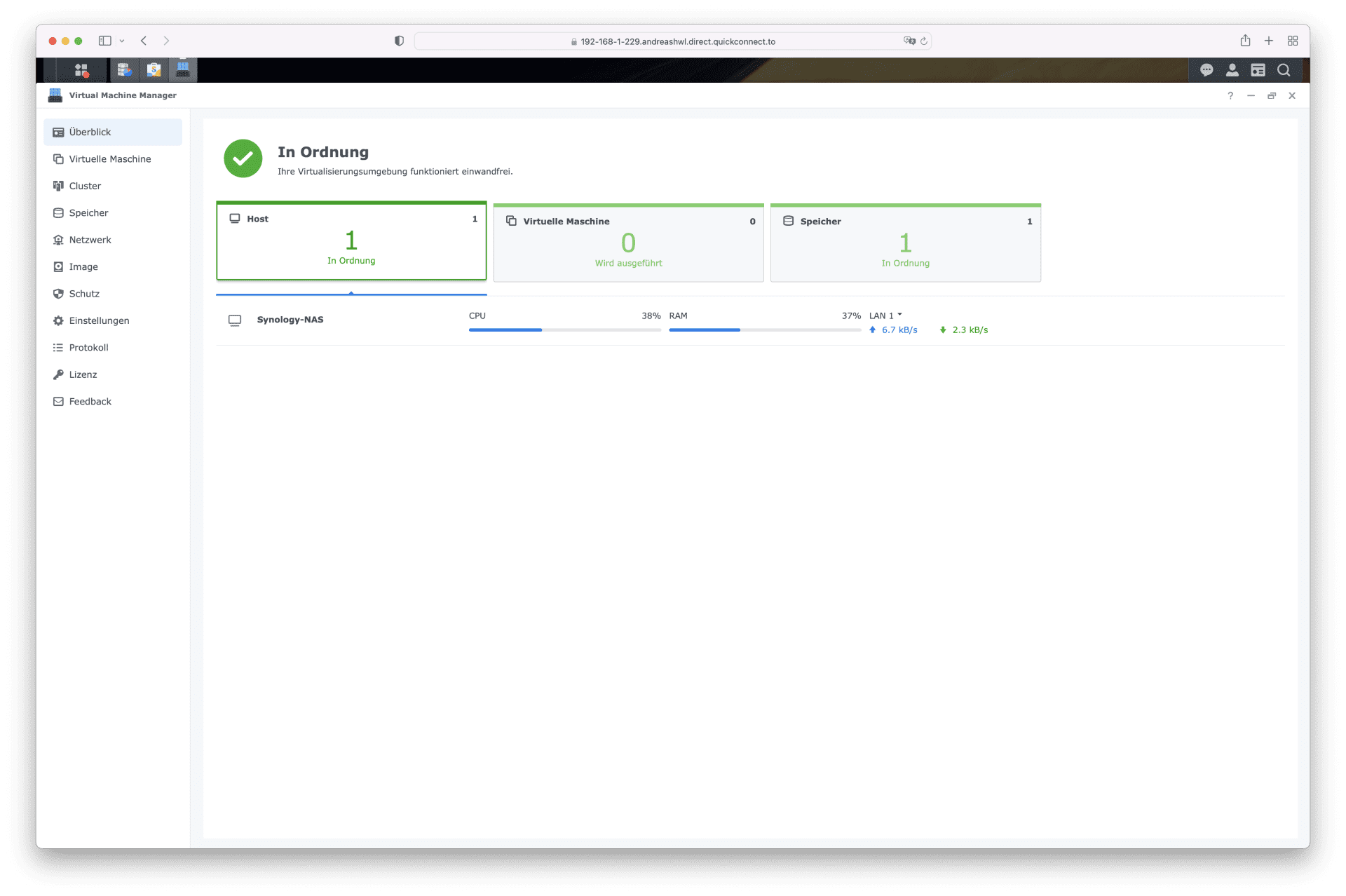Open Lizenz text in the sidebar
Image resolution: width=1346 pixels, height=896 pixels.
(x=83, y=375)
